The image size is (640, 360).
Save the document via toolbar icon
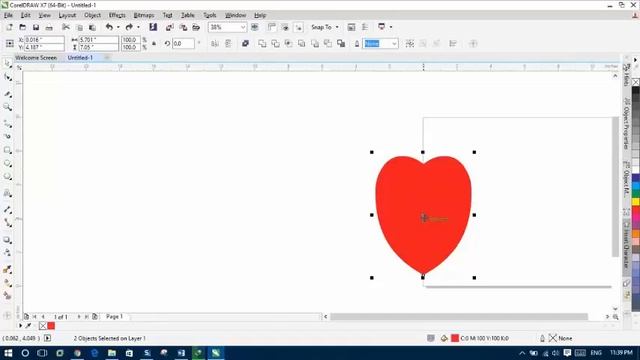(x=36, y=27)
